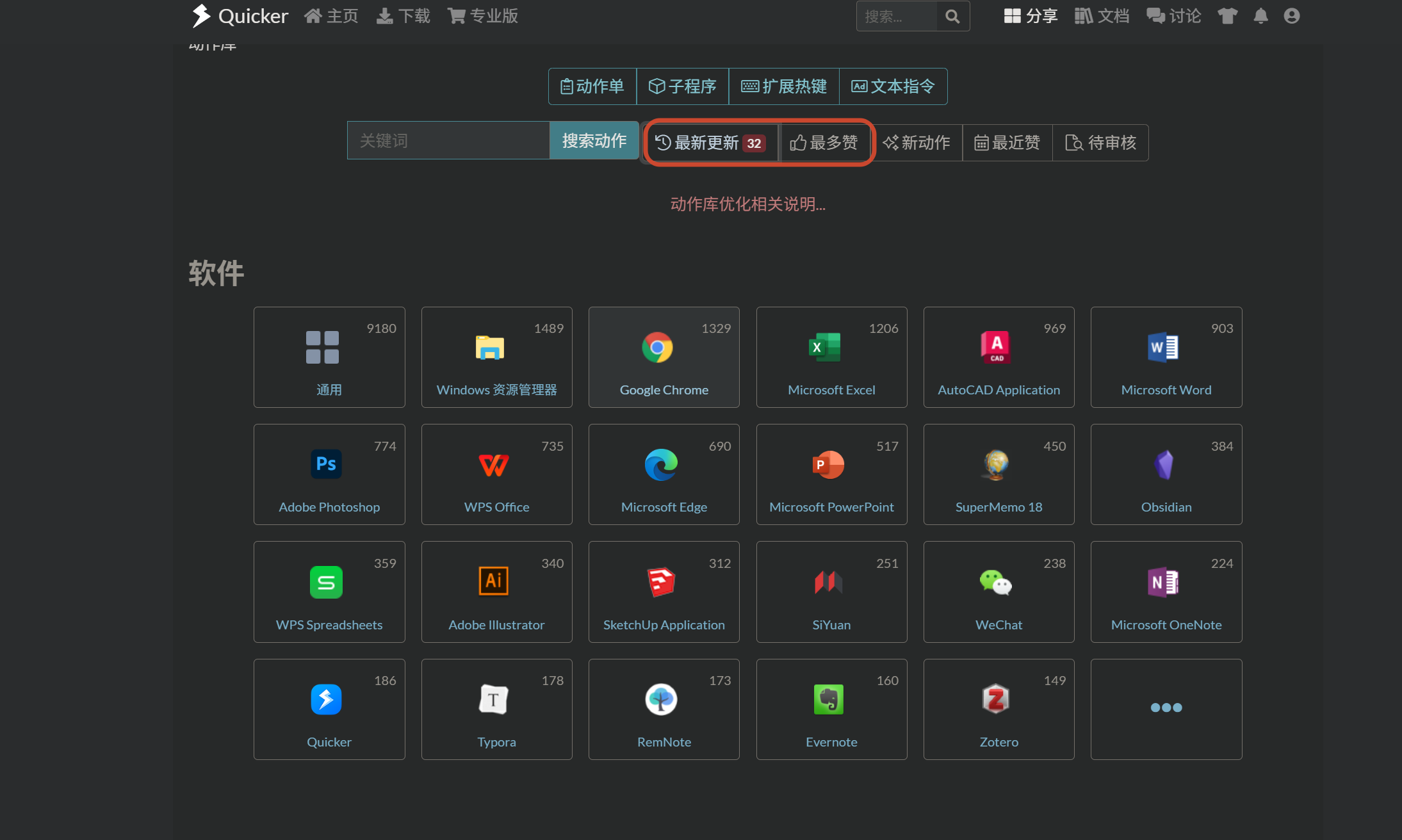The image size is (1402, 840).
Task: Open the WeChat icon
Action: [x=996, y=583]
